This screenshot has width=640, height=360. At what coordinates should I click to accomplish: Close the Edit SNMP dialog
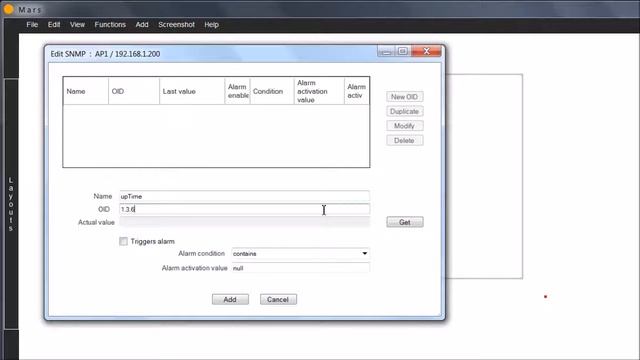pos(427,51)
